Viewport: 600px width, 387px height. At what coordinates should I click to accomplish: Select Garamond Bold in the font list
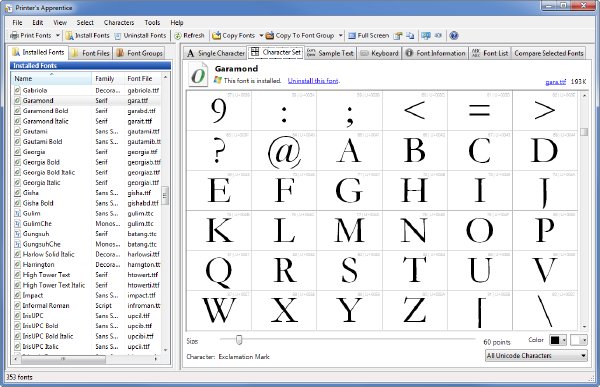pyautogui.click(x=86, y=111)
